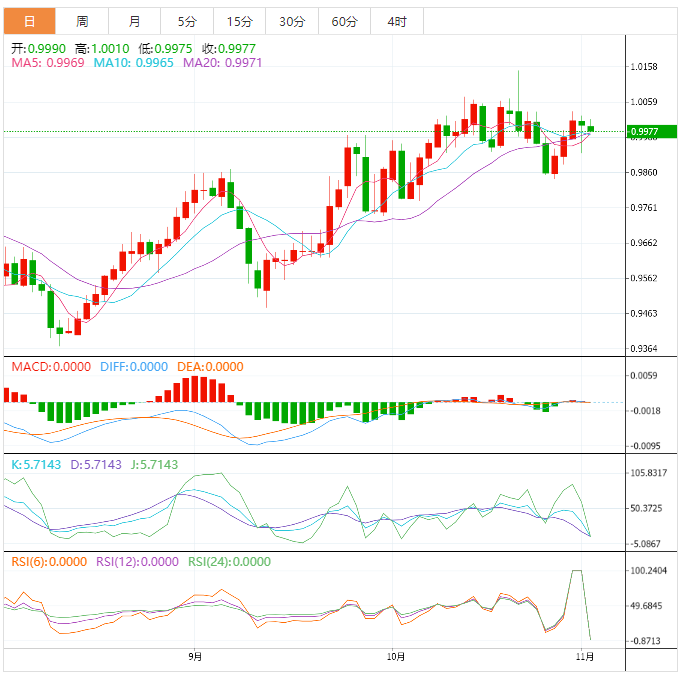The image size is (683, 675).
Task: Switch chart to the 15分 interval
Action: pos(239,21)
